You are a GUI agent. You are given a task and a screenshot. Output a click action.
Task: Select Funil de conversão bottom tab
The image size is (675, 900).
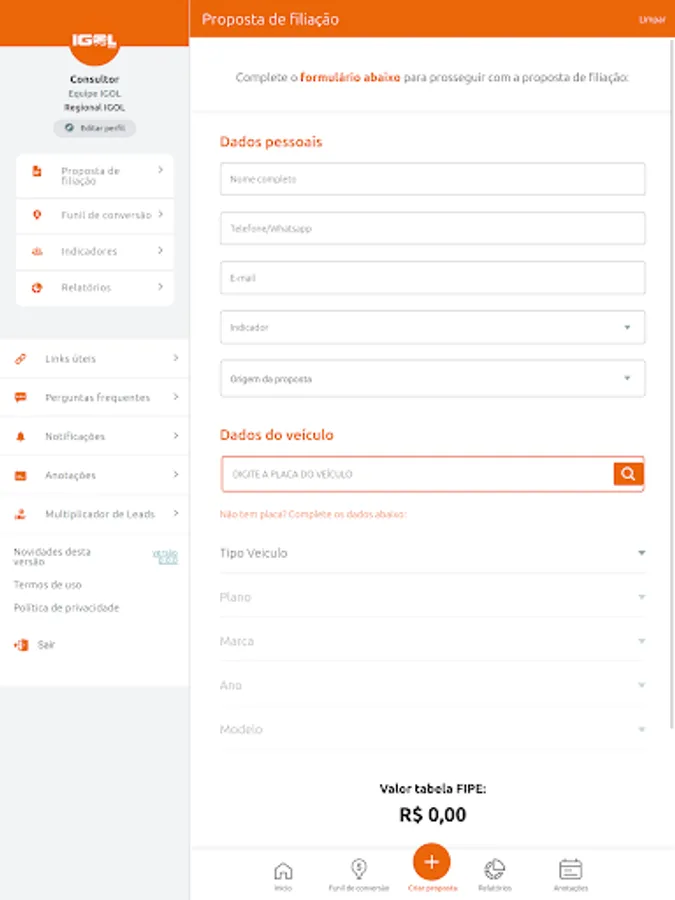358,874
